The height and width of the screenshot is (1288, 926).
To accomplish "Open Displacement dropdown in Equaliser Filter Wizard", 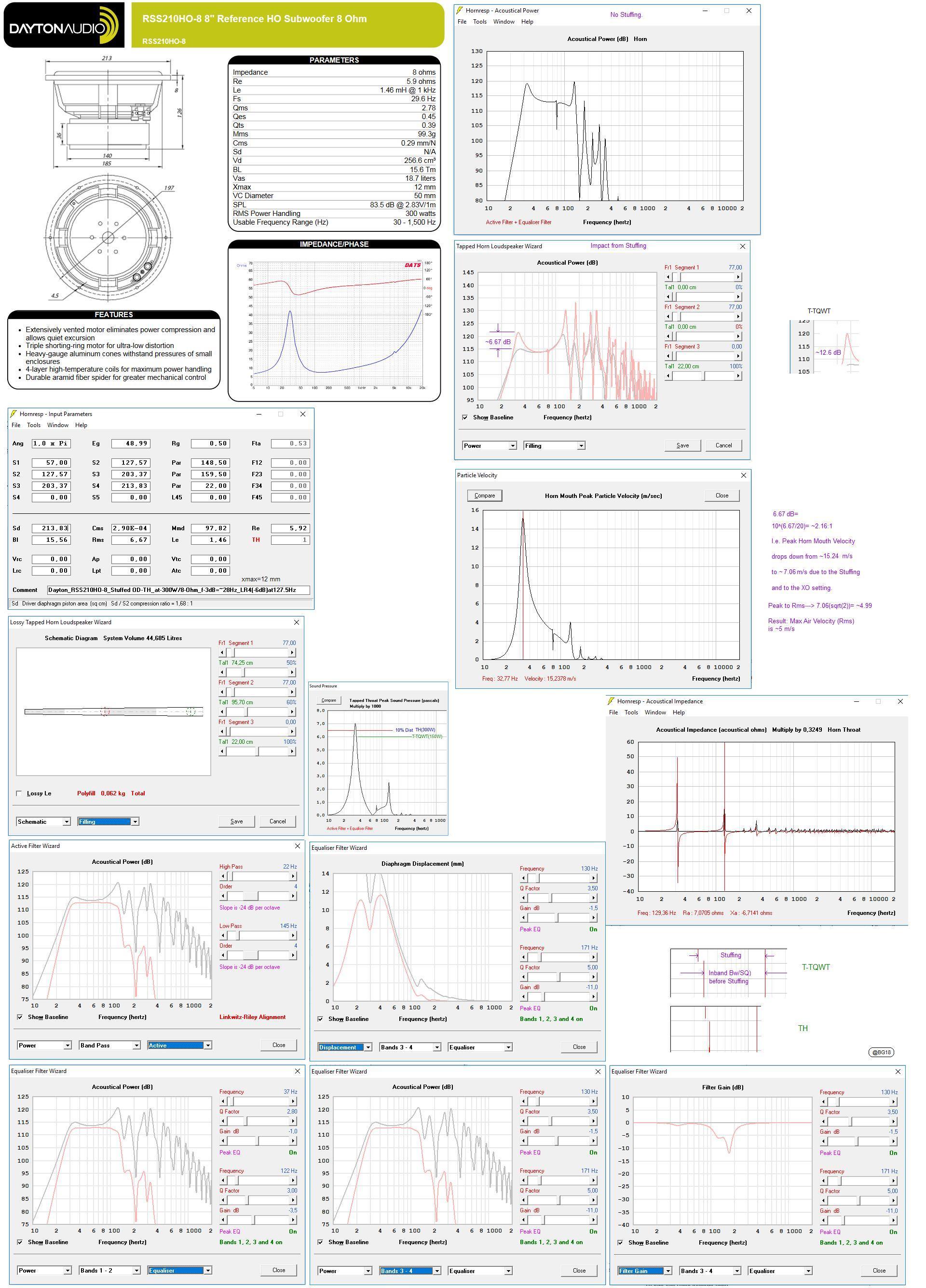I will (x=345, y=1047).
